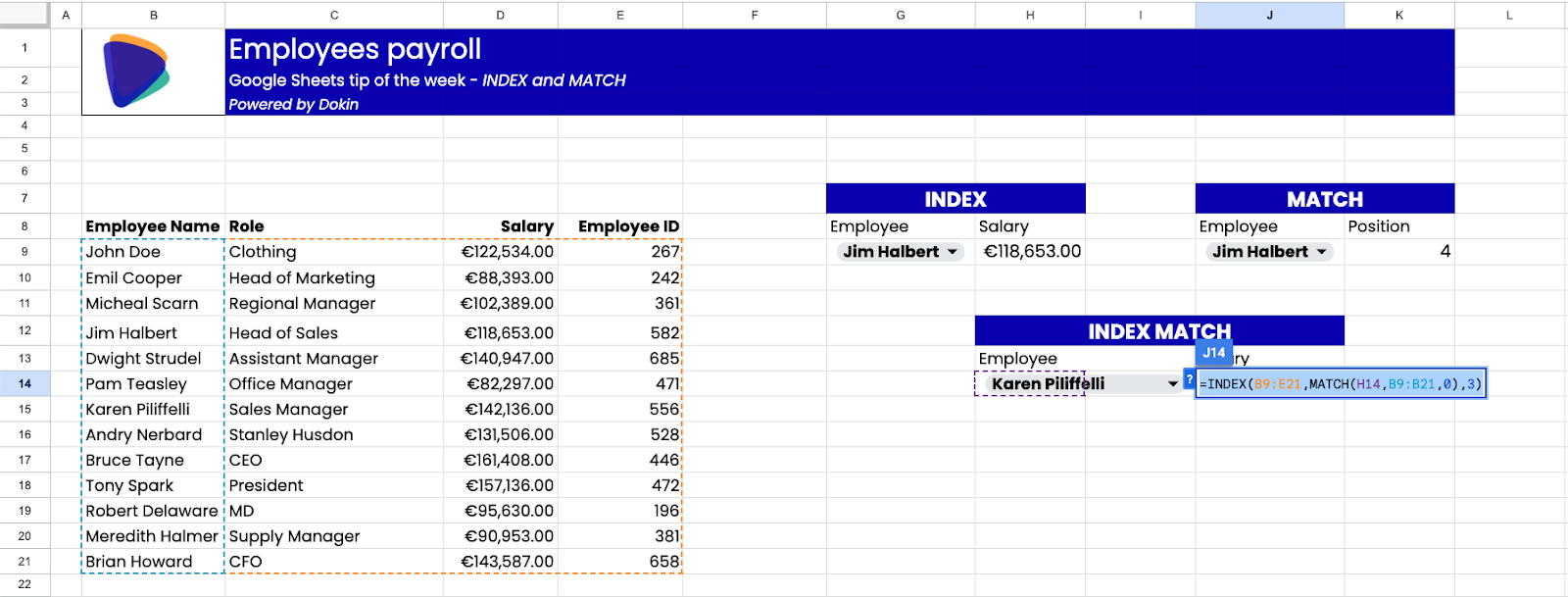1568x597 pixels.
Task: Select the Employee ID 685 cell
Action: pyautogui.click(x=620, y=359)
